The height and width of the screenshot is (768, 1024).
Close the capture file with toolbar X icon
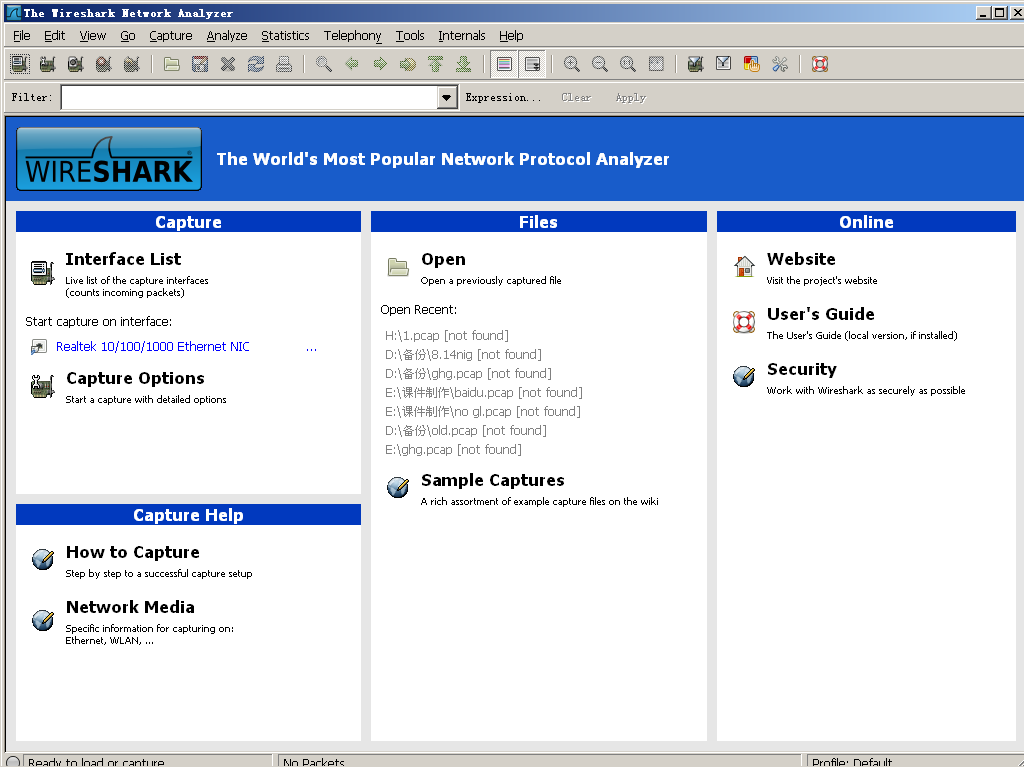(228, 63)
